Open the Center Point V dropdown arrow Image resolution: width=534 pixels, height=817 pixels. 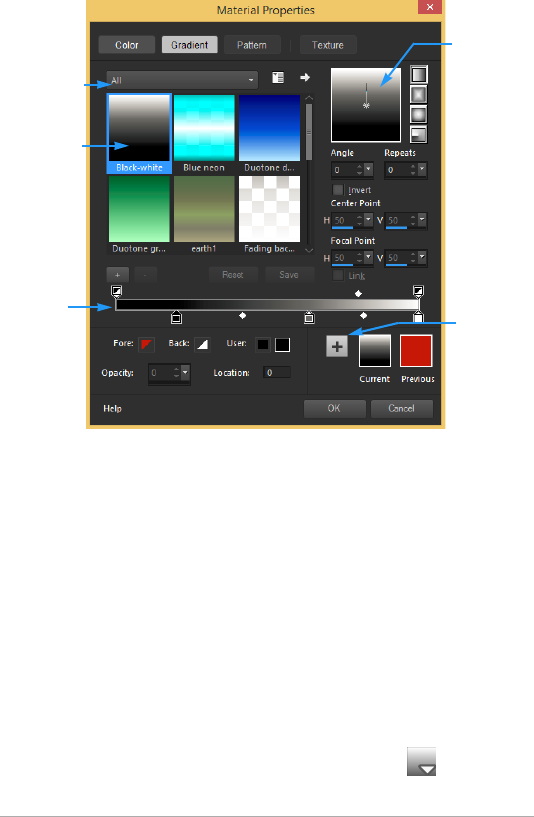click(x=422, y=220)
